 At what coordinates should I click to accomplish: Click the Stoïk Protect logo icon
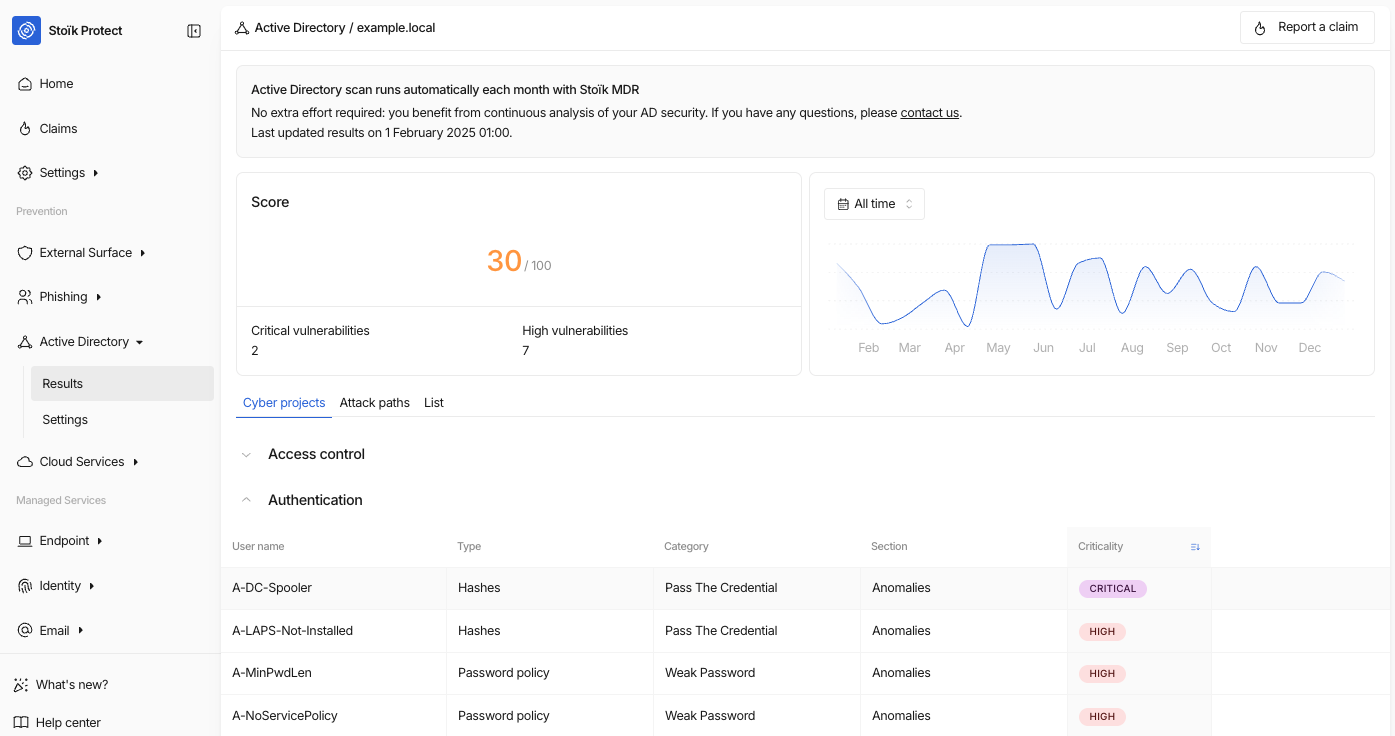27,31
